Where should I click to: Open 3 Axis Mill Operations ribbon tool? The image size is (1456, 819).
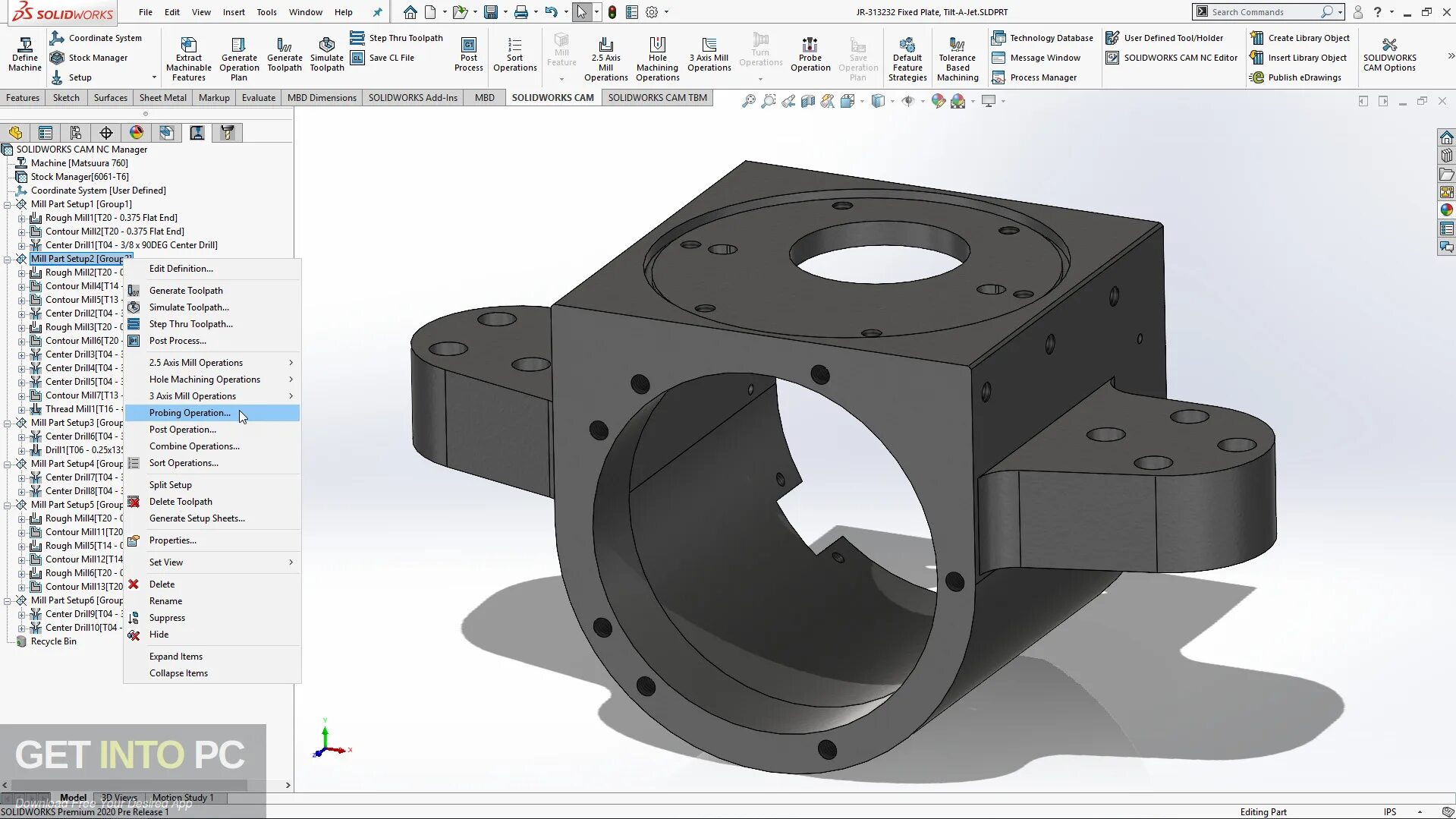click(709, 54)
